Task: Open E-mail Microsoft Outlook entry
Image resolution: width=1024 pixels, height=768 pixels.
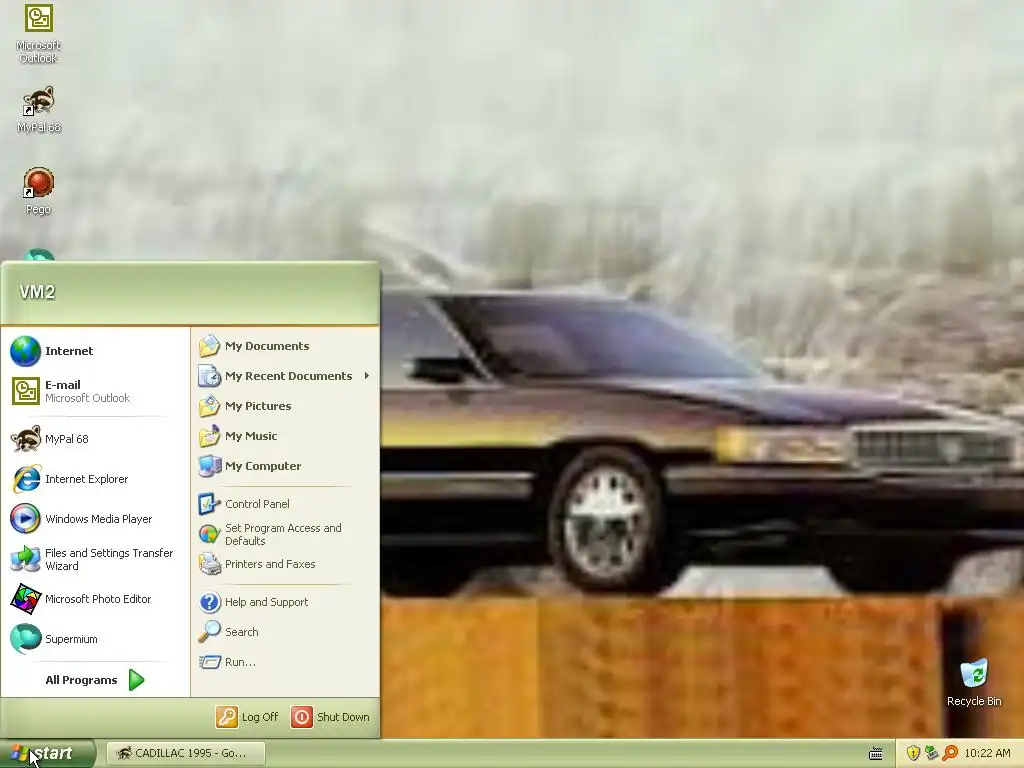Action: point(95,391)
